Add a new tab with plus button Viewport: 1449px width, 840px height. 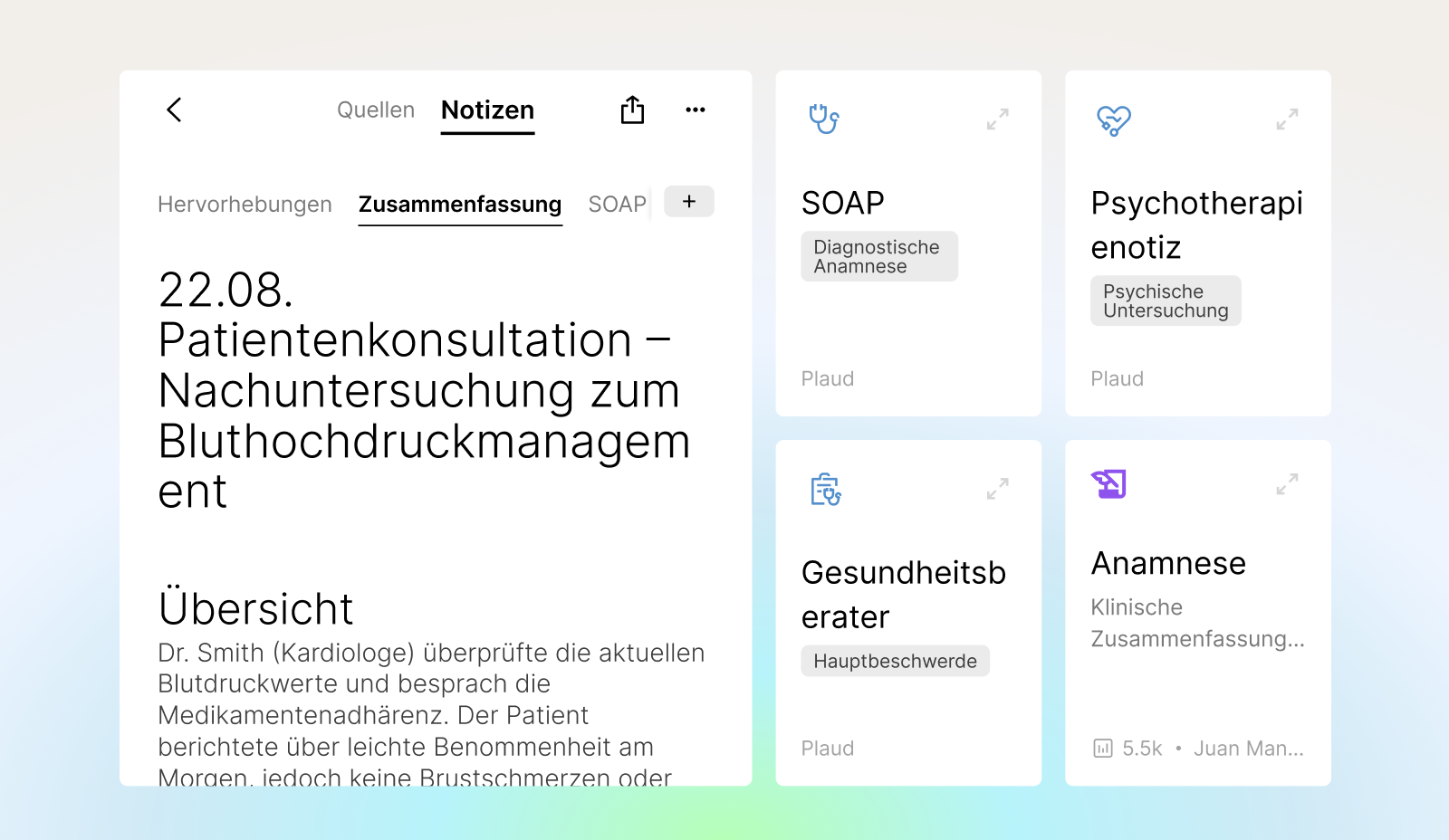point(689,202)
